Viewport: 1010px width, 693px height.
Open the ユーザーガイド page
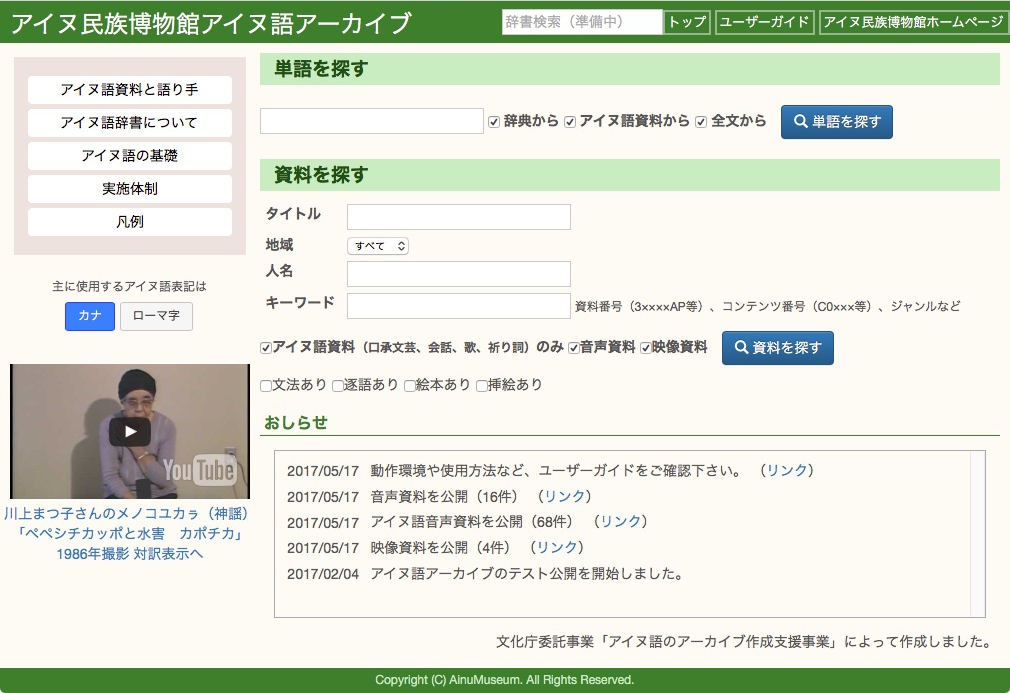point(764,22)
